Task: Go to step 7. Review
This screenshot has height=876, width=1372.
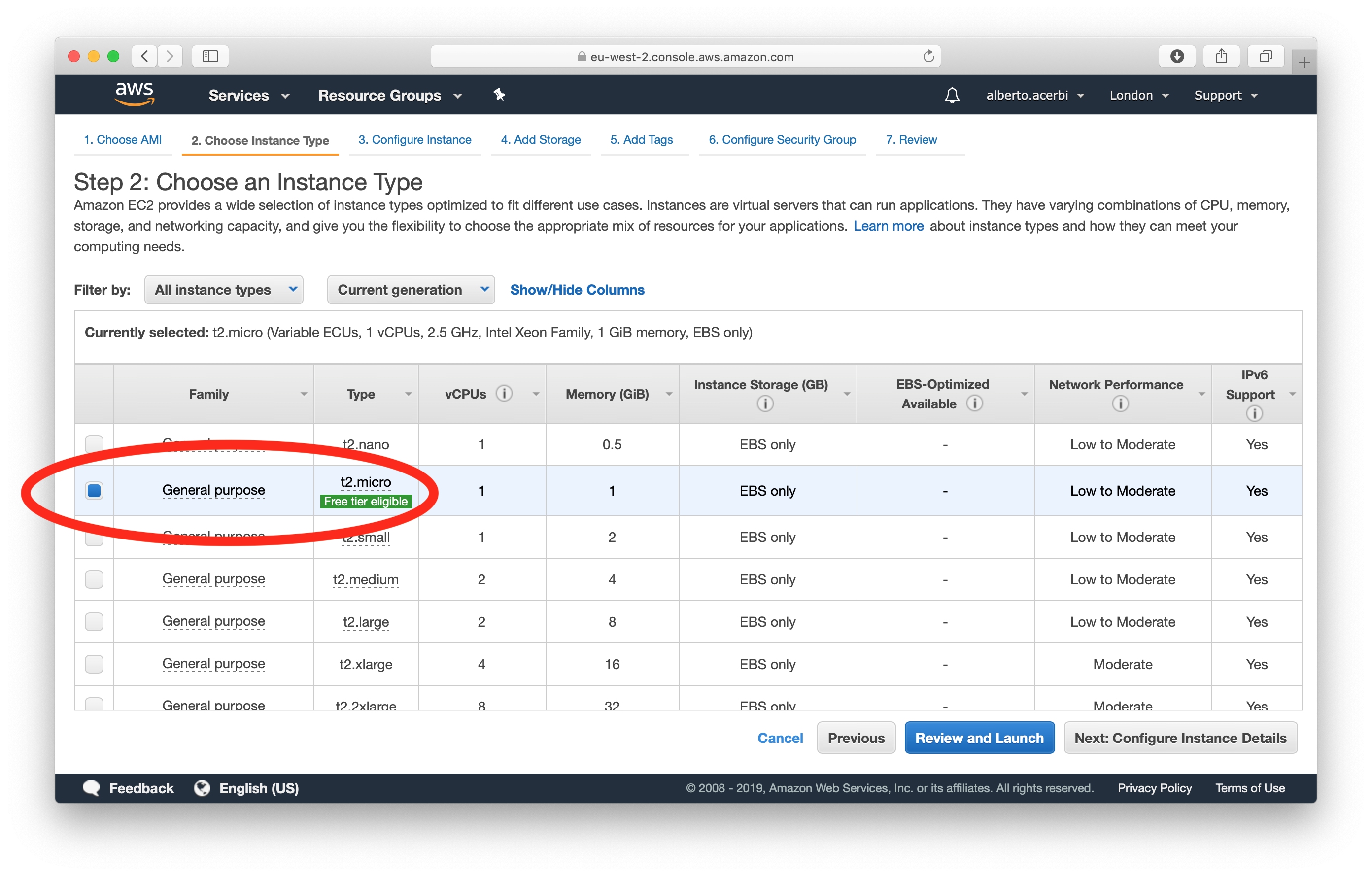Action: point(911,140)
